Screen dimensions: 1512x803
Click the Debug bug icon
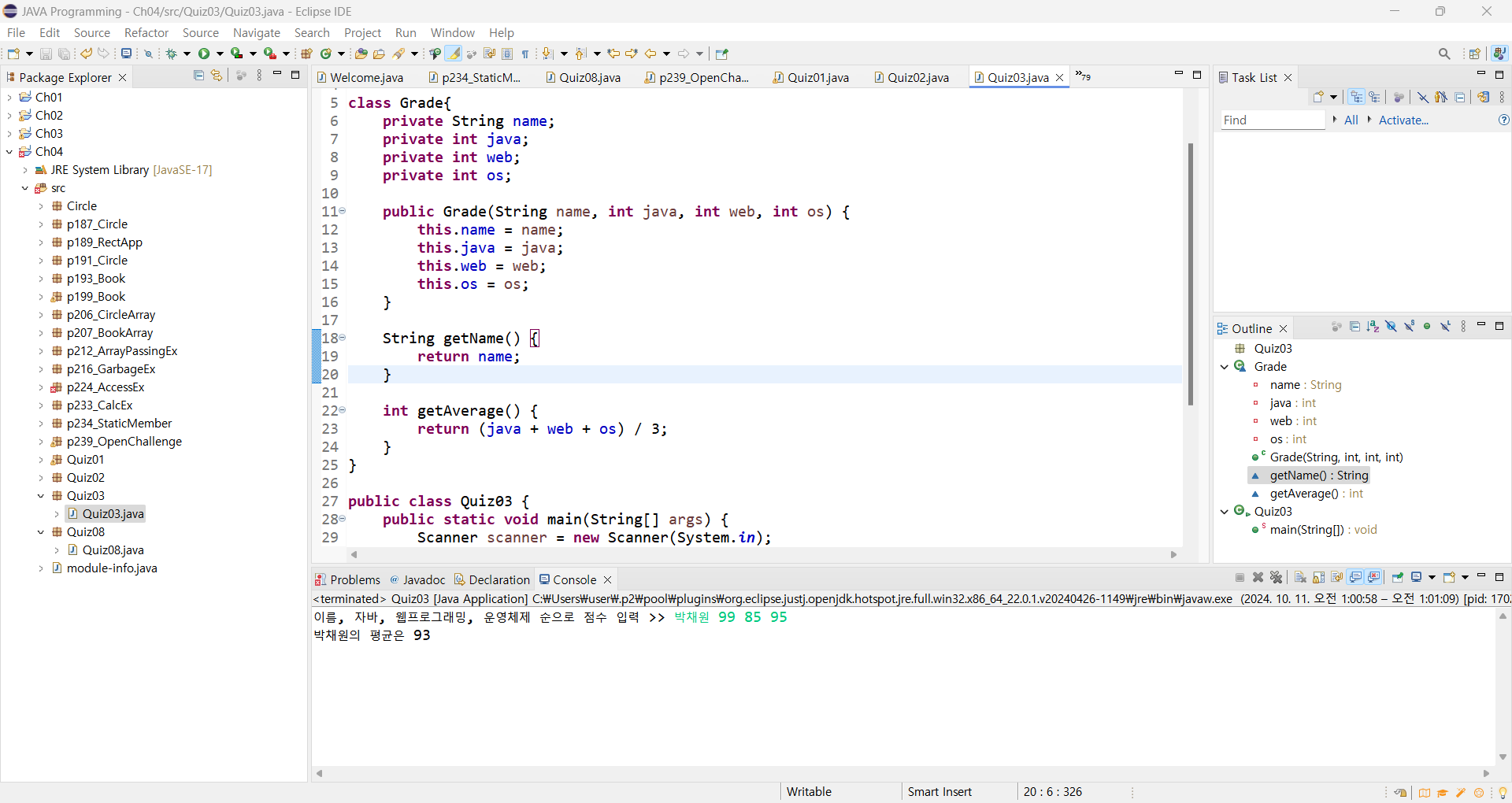pyautogui.click(x=171, y=54)
